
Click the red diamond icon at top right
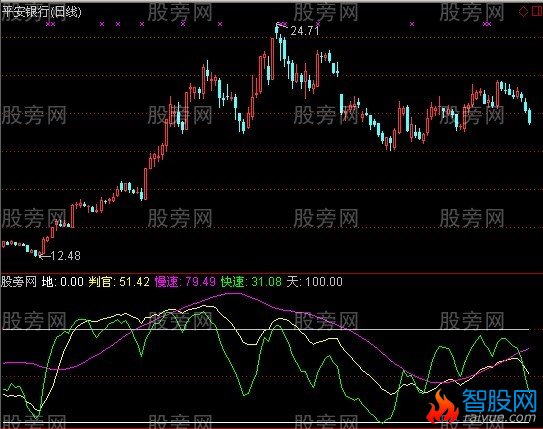pyautogui.click(x=523, y=12)
